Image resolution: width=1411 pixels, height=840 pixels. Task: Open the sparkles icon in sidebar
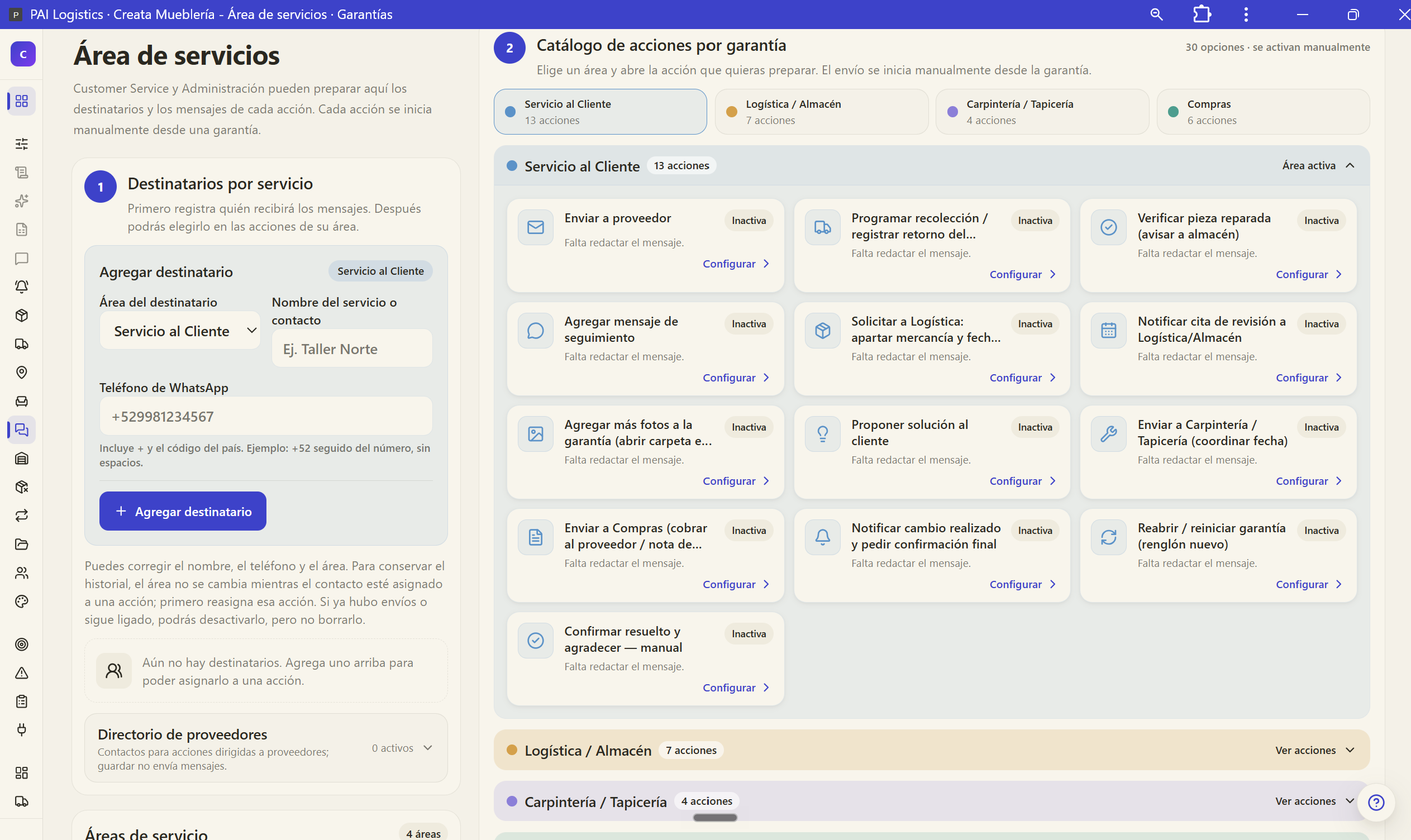pyautogui.click(x=22, y=201)
